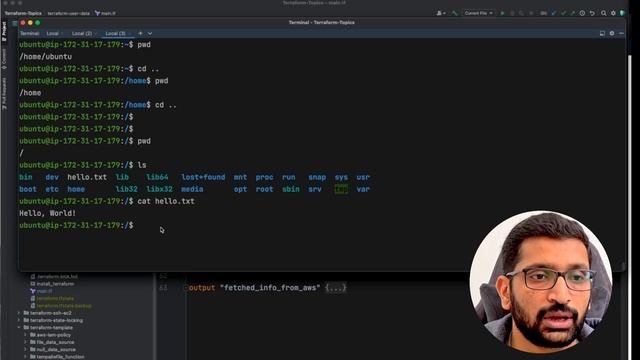Click the shield plugin icon
Screen dimensions: 640x360
pos(622,13)
